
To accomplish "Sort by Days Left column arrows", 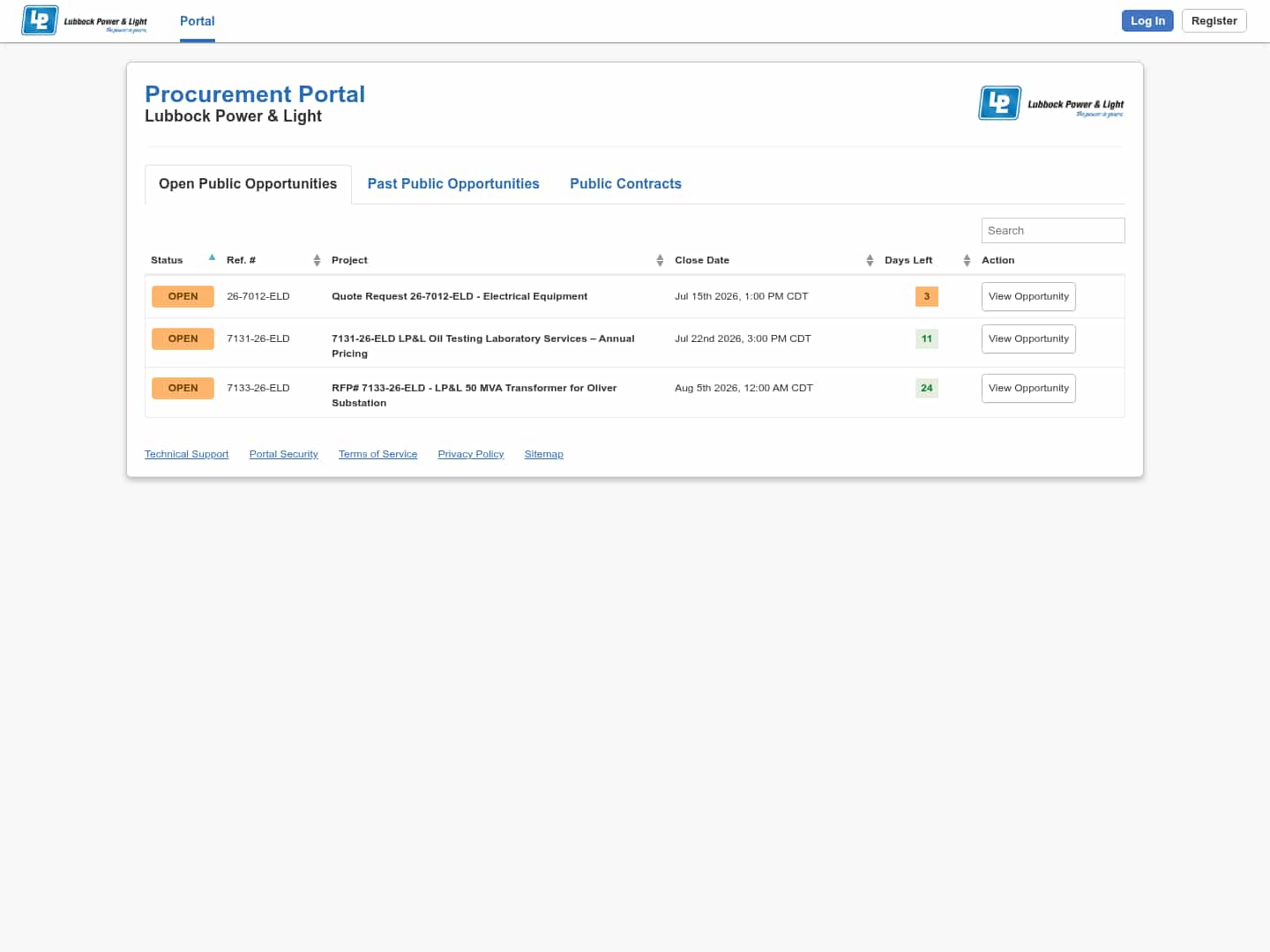I will tap(967, 260).
